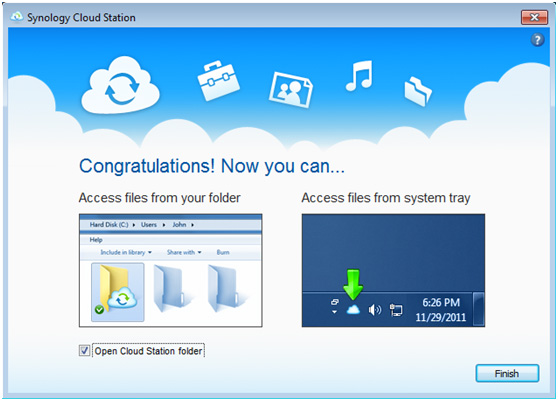Click Help menu in folder preview
This screenshot has height=401, width=558.
(x=96, y=240)
